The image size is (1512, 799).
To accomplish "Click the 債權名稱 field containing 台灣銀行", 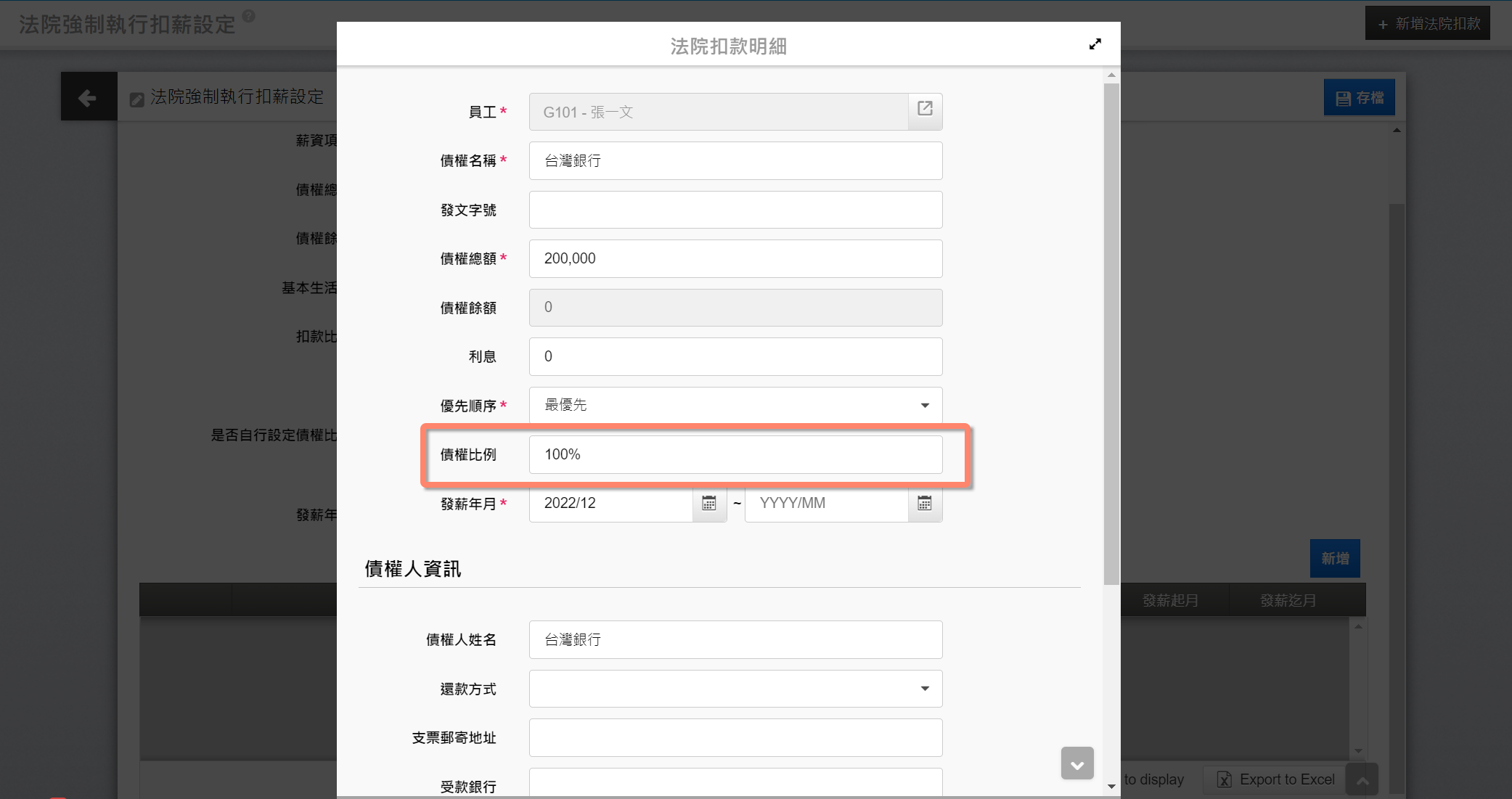I will (x=735, y=160).
